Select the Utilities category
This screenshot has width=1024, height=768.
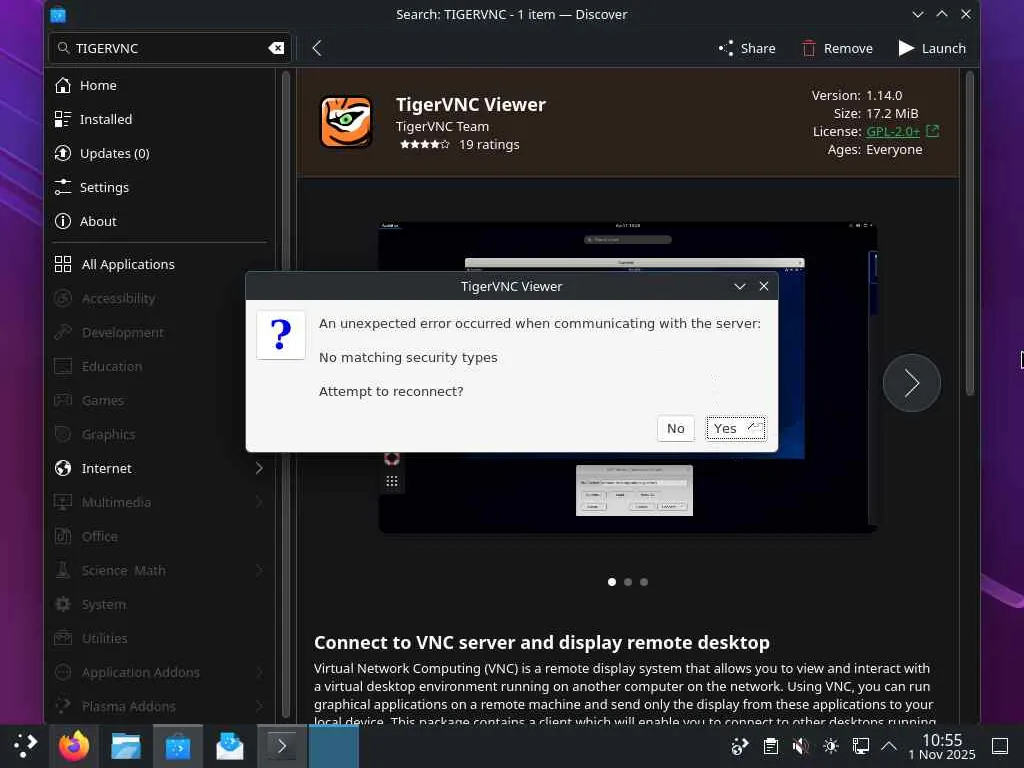tap(160, 638)
